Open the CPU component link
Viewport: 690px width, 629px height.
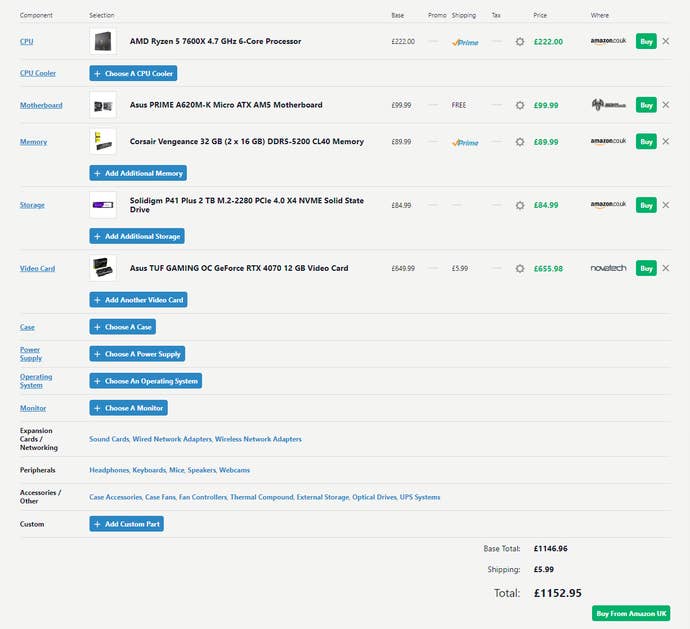tap(26, 41)
